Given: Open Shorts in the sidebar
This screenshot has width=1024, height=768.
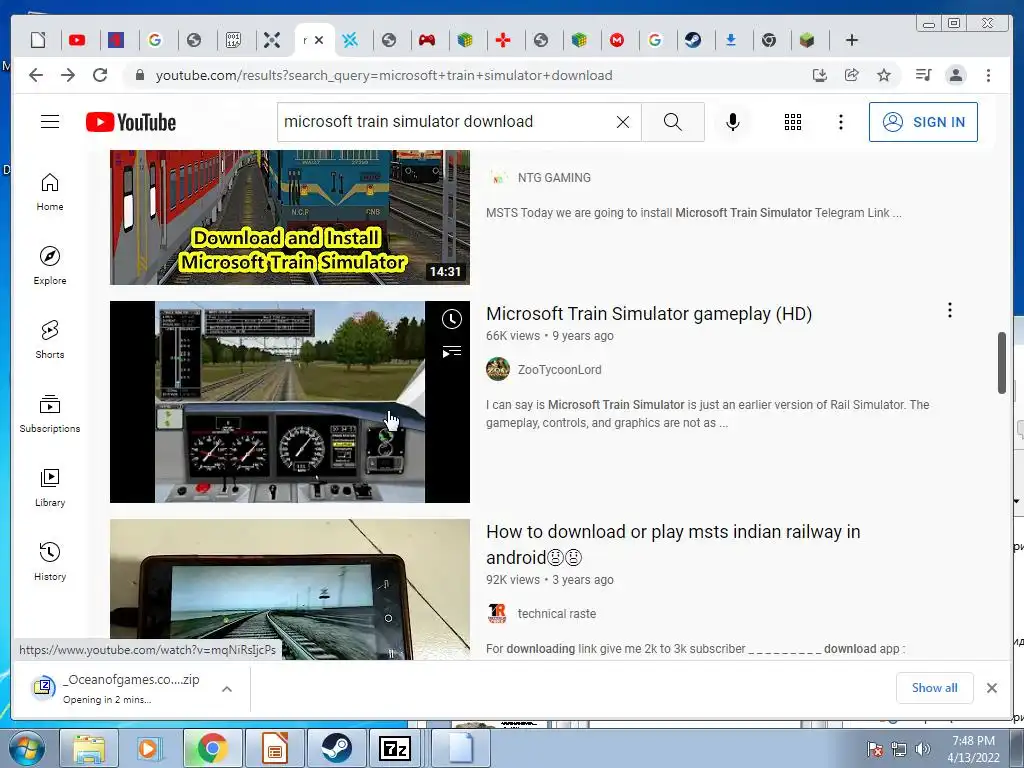Looking at the screenshot, I should tap(50, 340).
